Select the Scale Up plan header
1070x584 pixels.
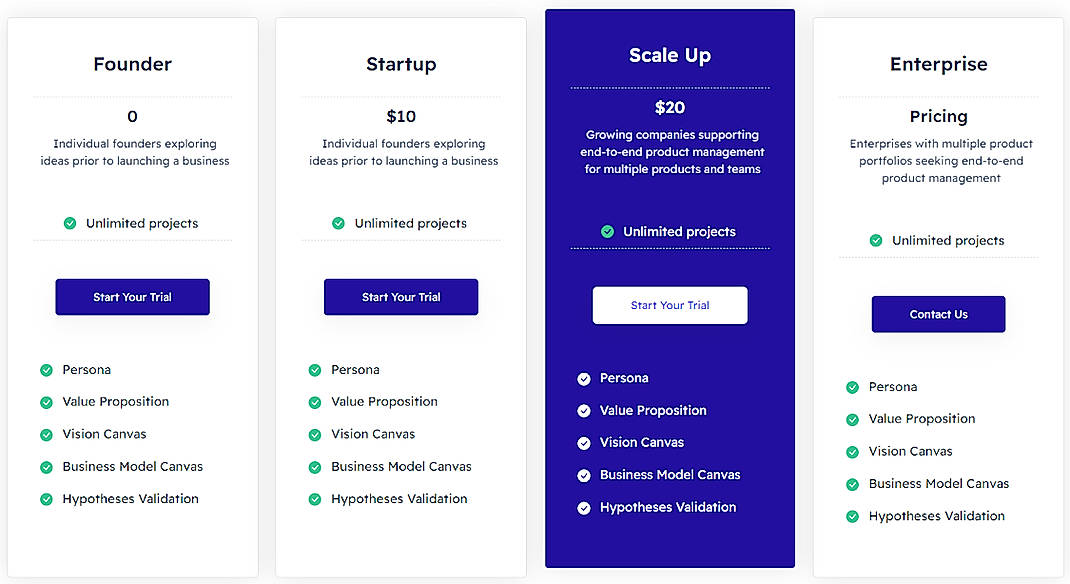[670, 56]
